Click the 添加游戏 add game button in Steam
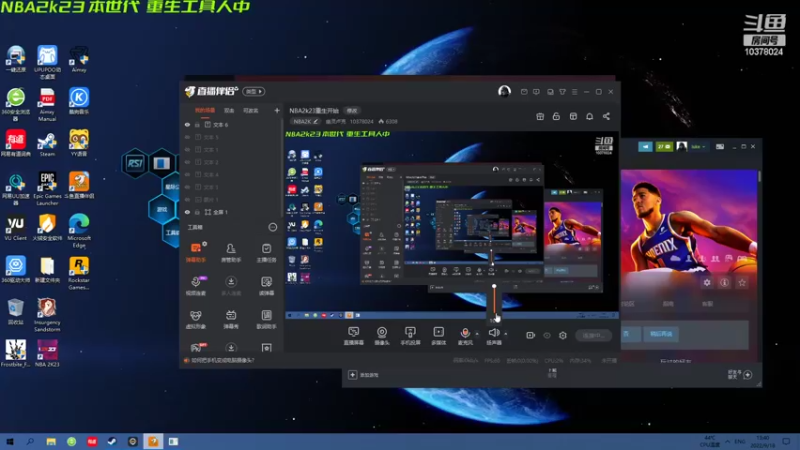Viewport: 800px width, 450px height. coord(364,375)
